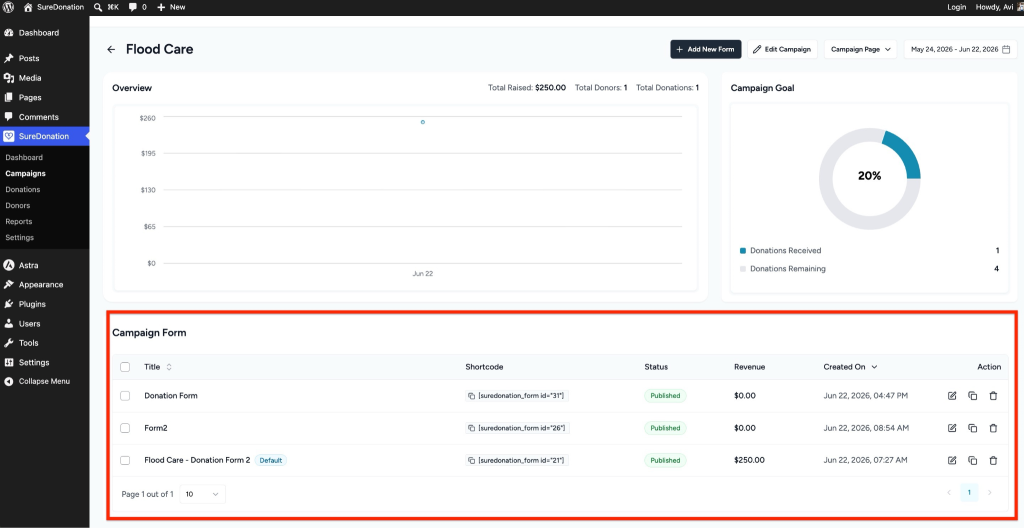
Task: Click the 20% donut chart
Action: click(x=869, y=178)
